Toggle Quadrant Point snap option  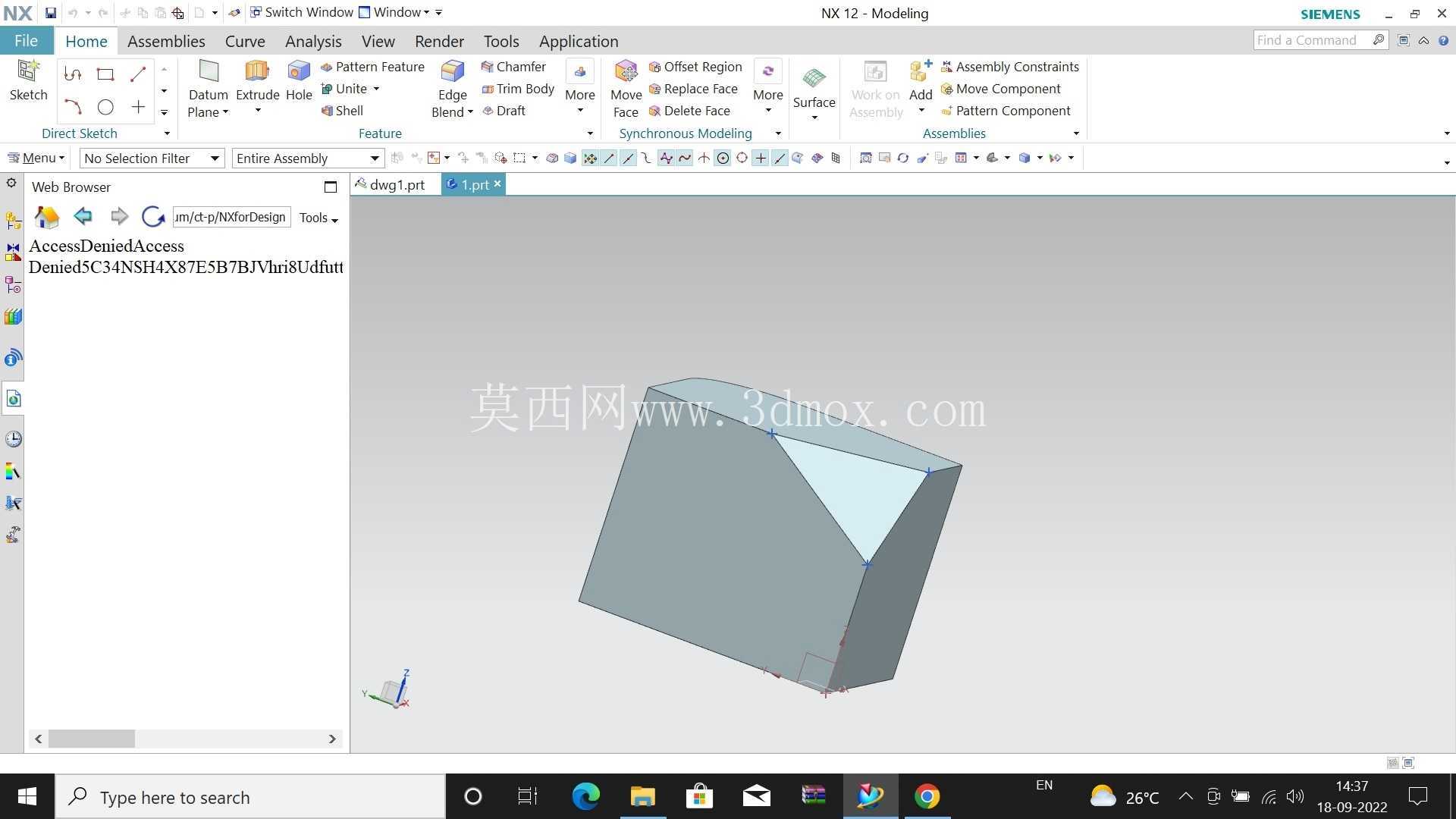tap(742, 158)
